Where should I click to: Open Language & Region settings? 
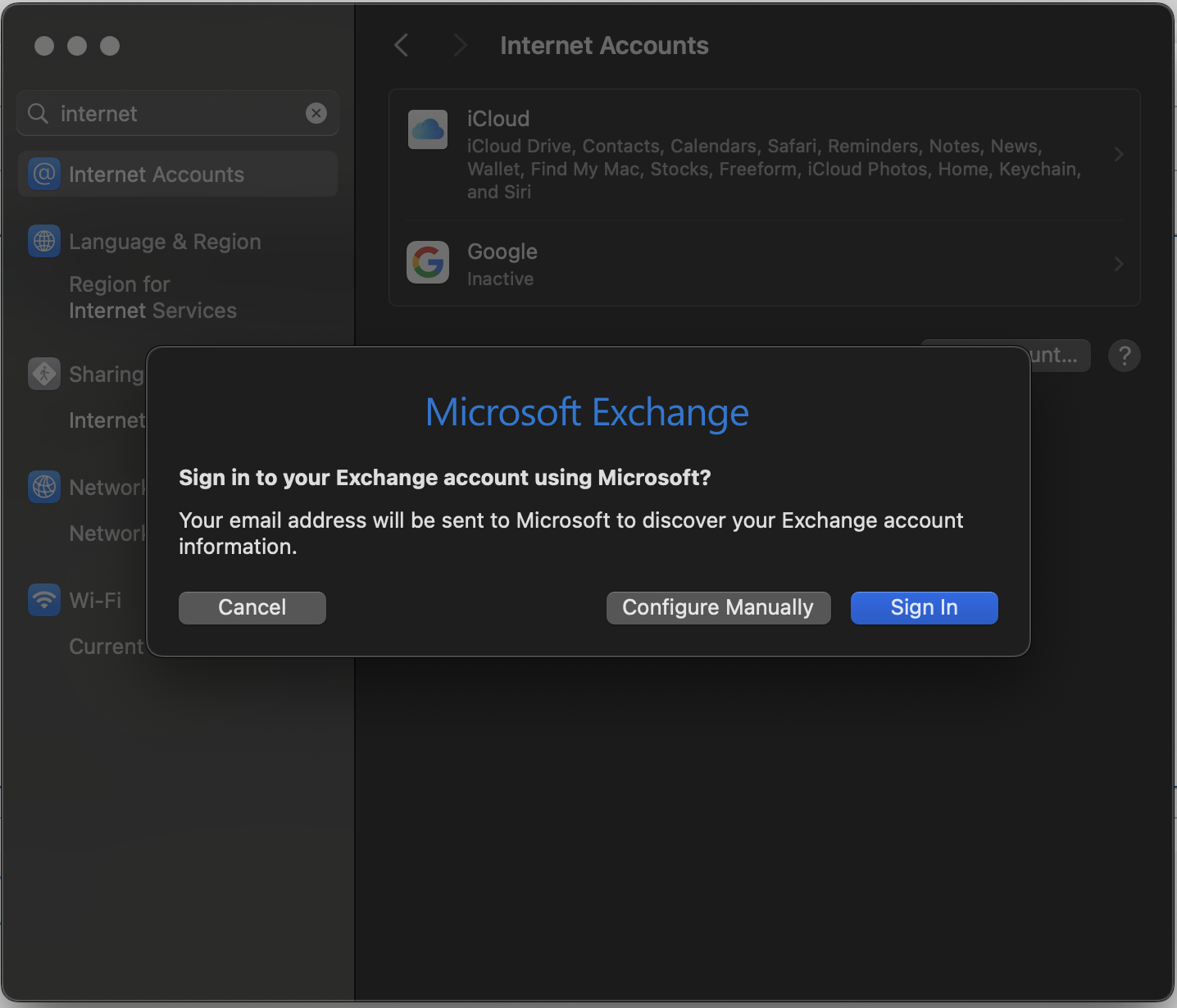(x=165, y=242)
